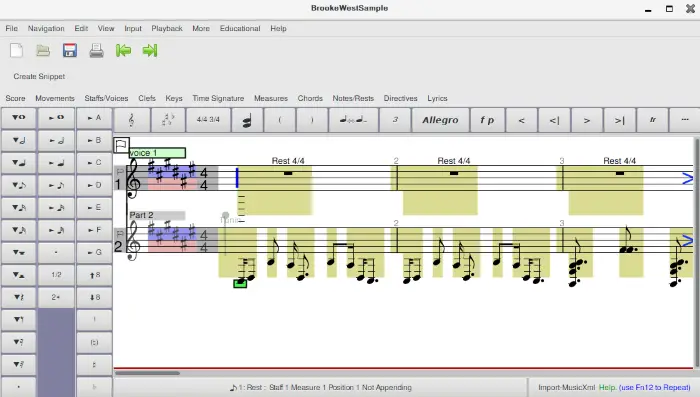700x397 pixels.
Task: Click the 2× double duration button
Action: (56, 297)
